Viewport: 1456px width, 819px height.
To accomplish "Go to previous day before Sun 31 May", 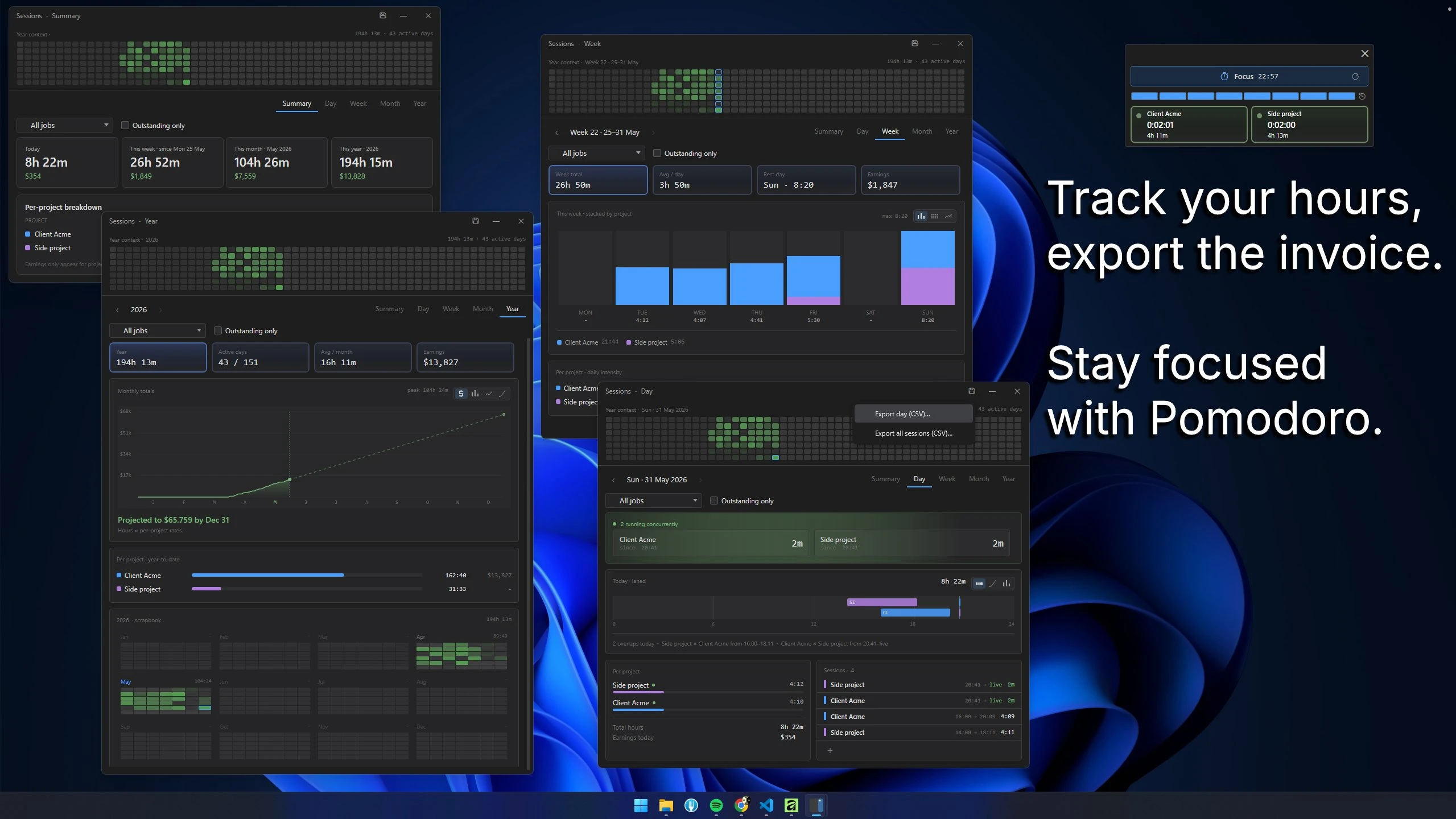I will coord(613,480).
